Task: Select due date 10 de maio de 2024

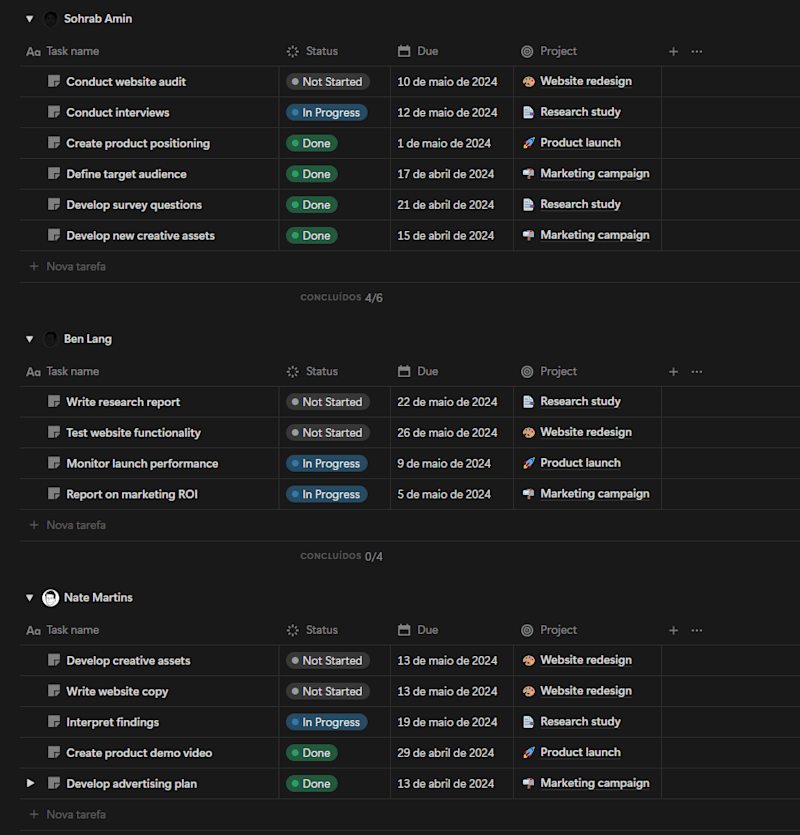Action: [x=447, y=81]
